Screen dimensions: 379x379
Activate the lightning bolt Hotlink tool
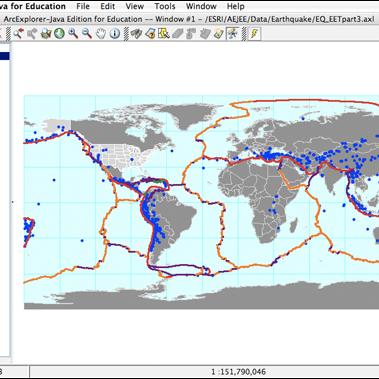[254, 34]
